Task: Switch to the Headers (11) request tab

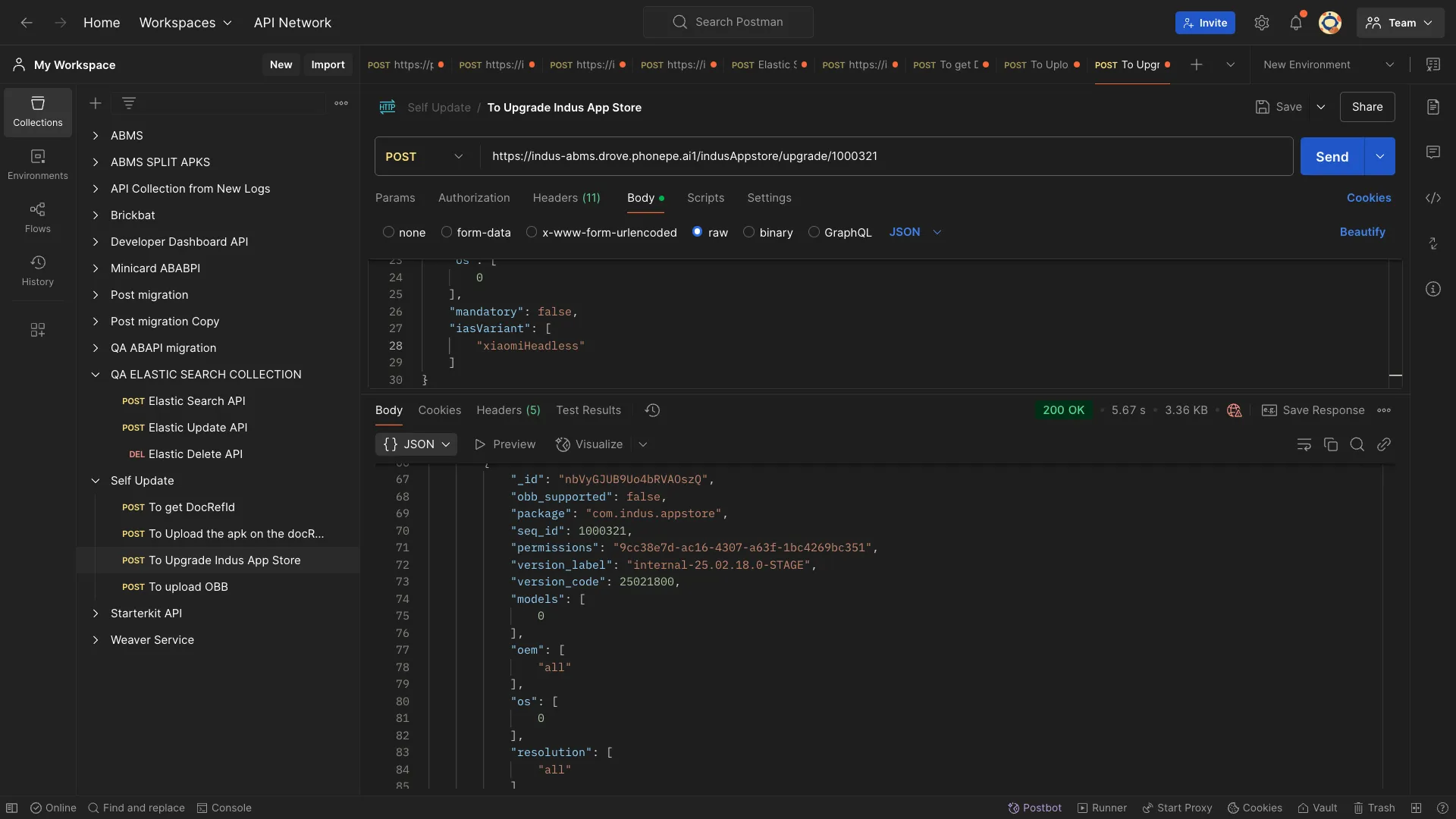Action: [566, 198]
